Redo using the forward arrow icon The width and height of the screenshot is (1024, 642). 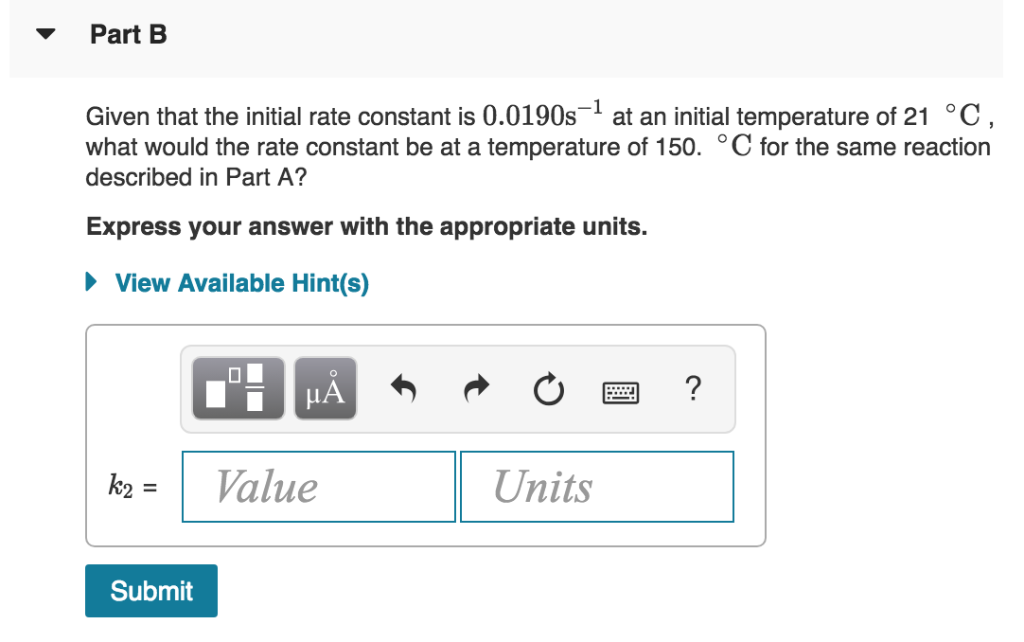(475, 390)
